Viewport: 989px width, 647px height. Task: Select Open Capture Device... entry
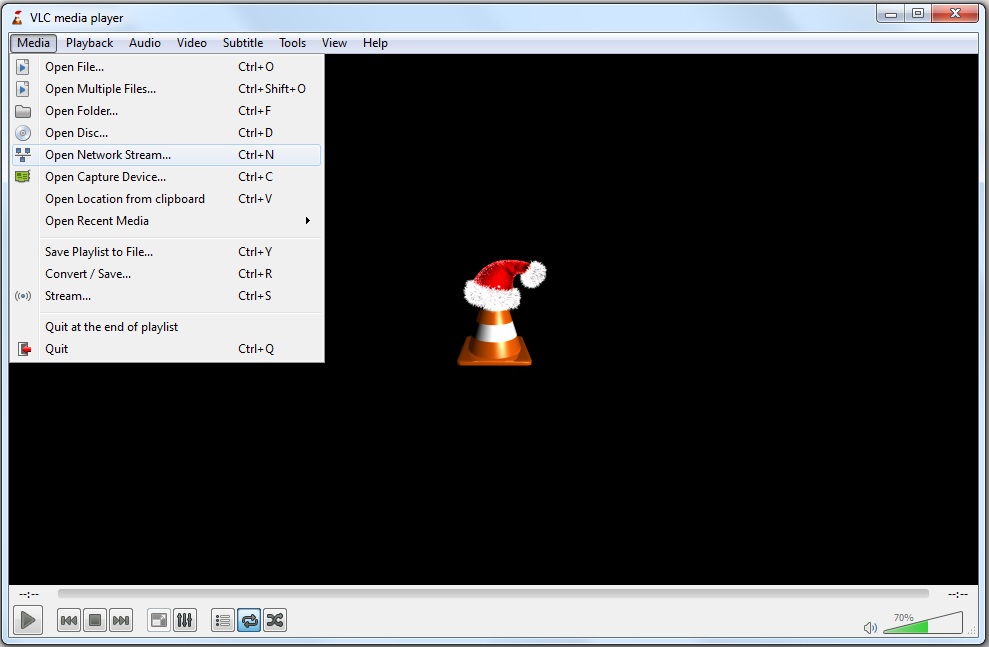click(x=167, y=177)
